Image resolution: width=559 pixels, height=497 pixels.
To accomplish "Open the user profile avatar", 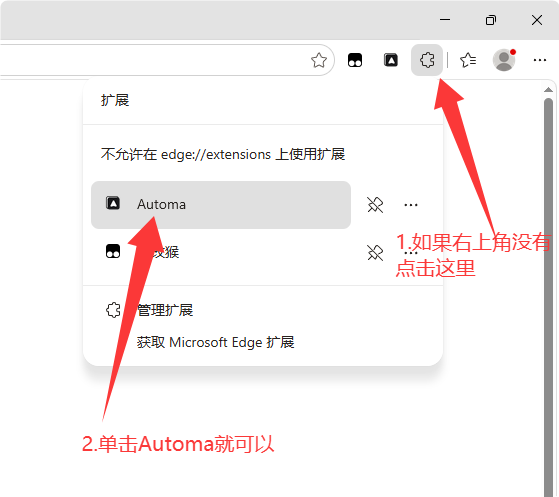I will coord(504,60).
